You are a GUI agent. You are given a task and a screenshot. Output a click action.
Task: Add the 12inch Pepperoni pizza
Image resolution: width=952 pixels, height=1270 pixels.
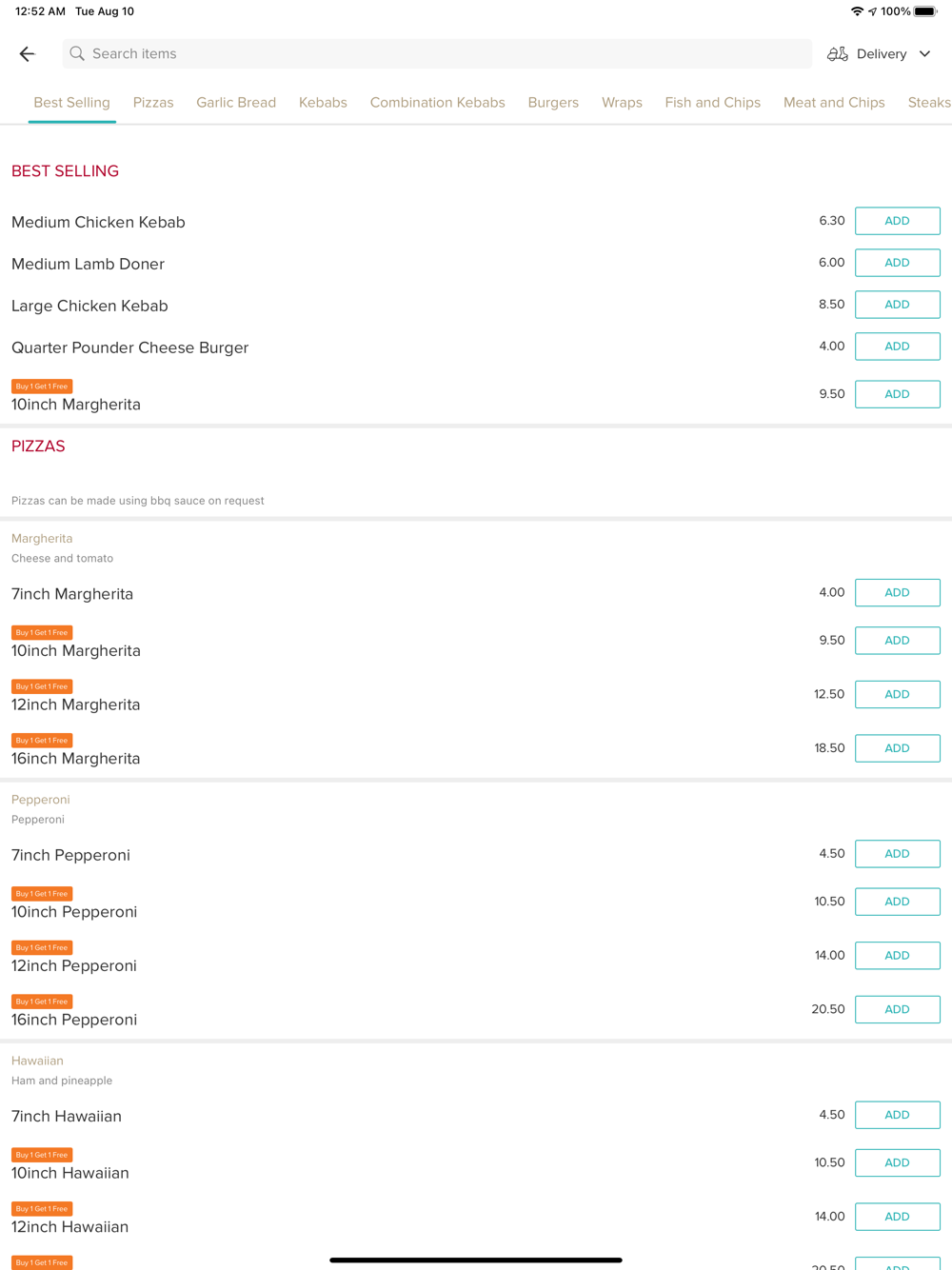point(897,956)
